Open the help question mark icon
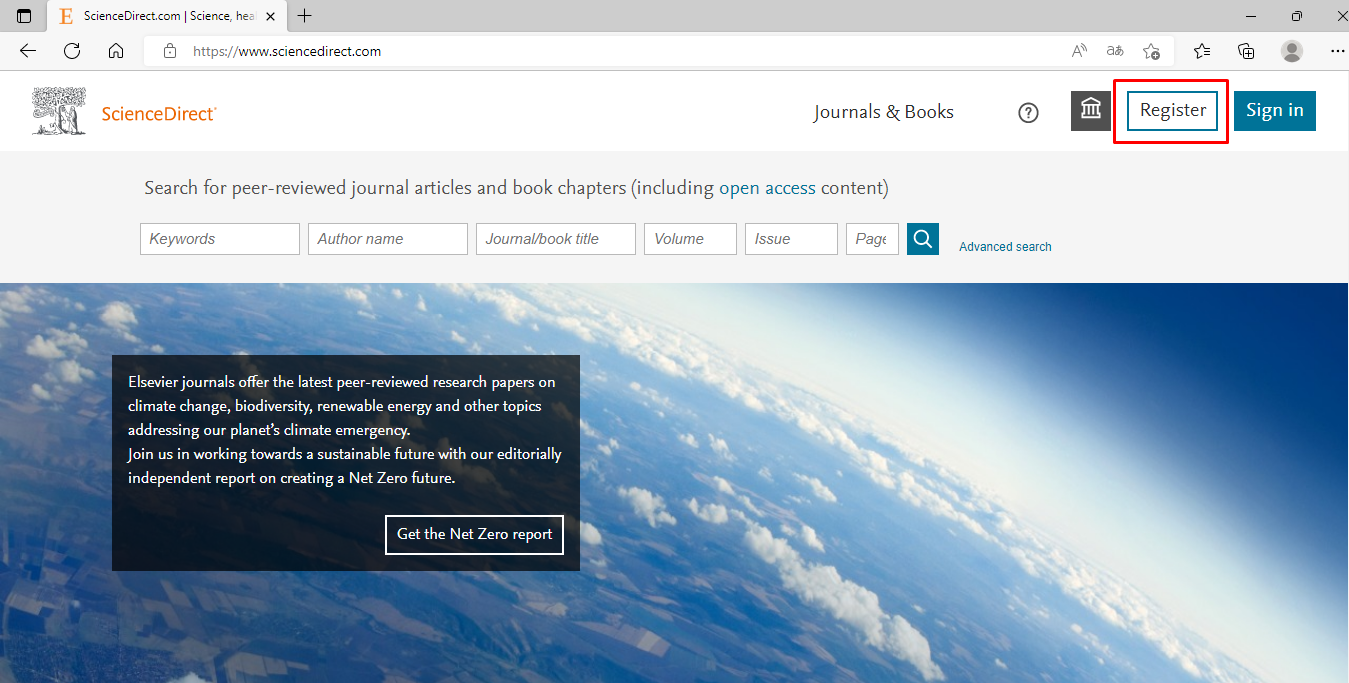This screenshot has height=683, width=1349. (x=1028, y=113)
